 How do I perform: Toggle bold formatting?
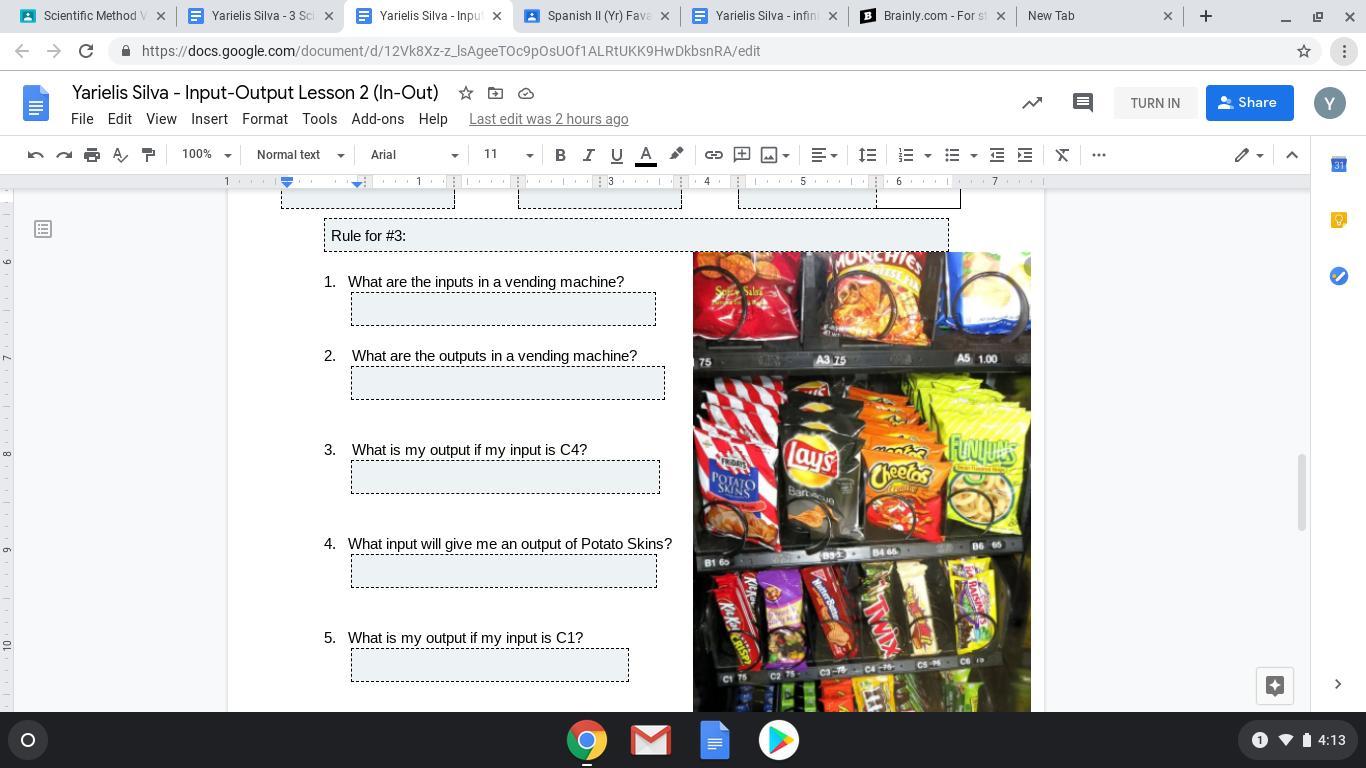tap(560, 155)
